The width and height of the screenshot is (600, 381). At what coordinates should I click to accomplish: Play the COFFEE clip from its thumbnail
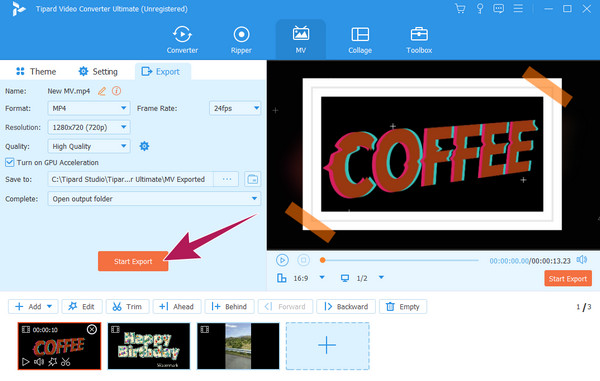coord(26,361)
